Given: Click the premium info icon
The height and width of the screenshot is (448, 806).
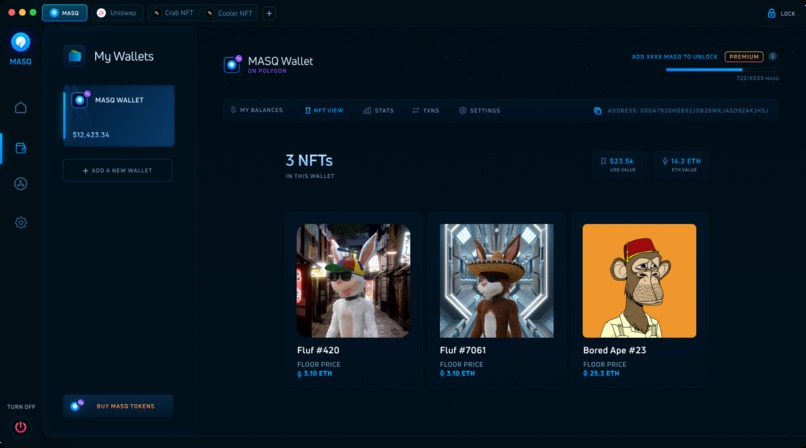Looking at the screenshot, I should 773,57.
